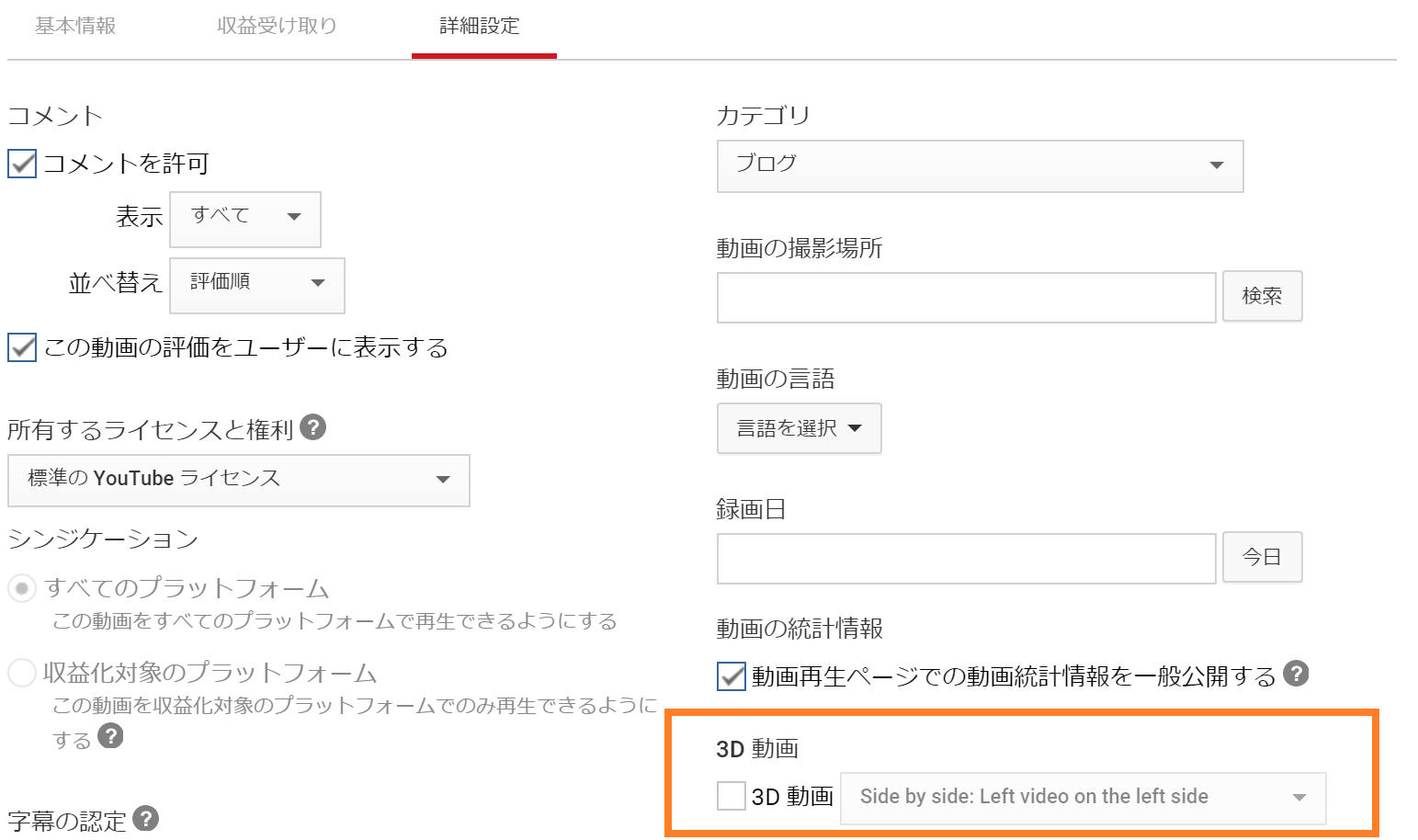Expand 標準の YouTube ライセンス dropdown
Viewport: 1418px width, 840px height.
point(239,480)
